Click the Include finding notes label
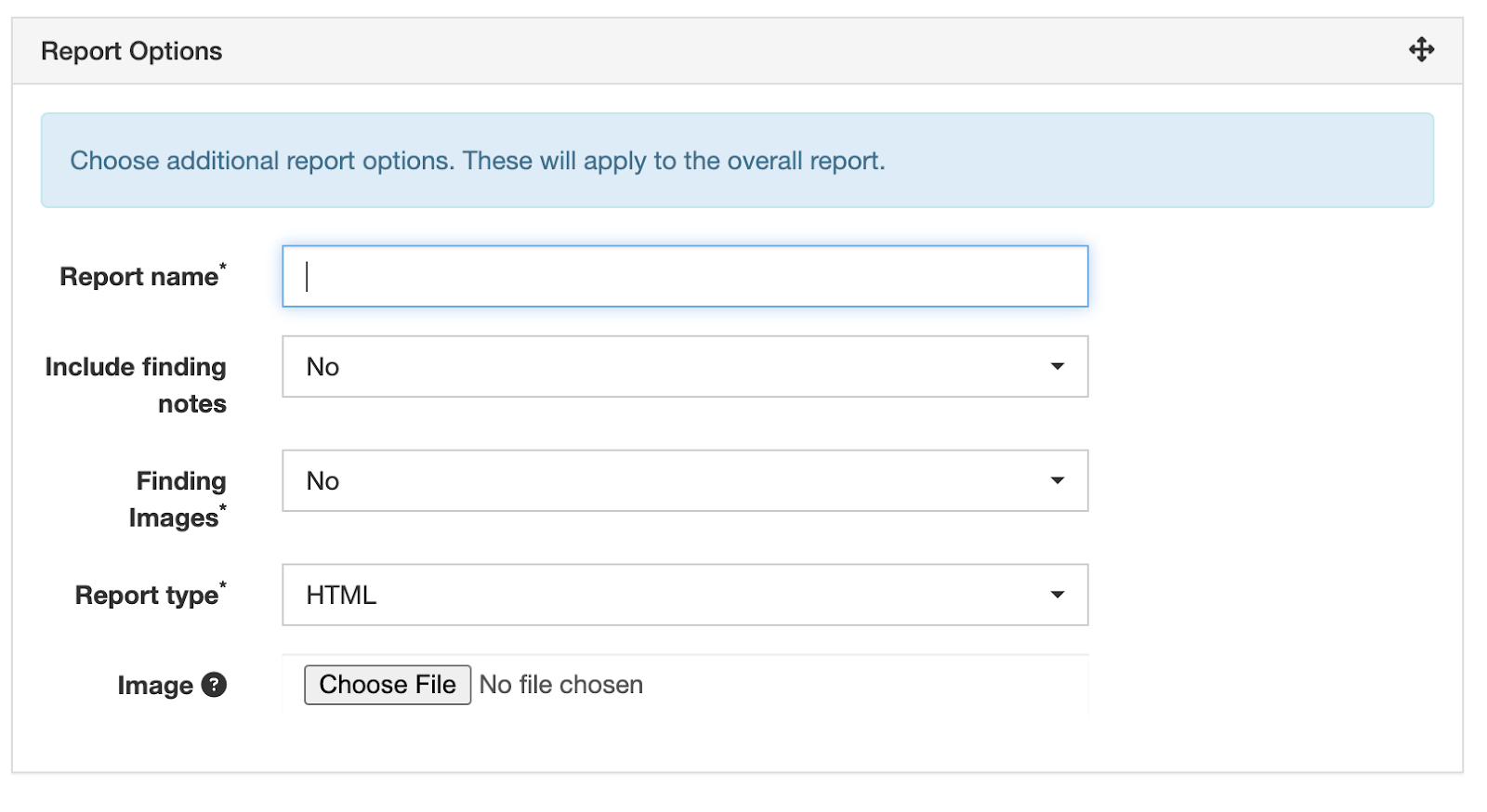The height and width of the screenshot is (812, 1487). pos(136,385)
